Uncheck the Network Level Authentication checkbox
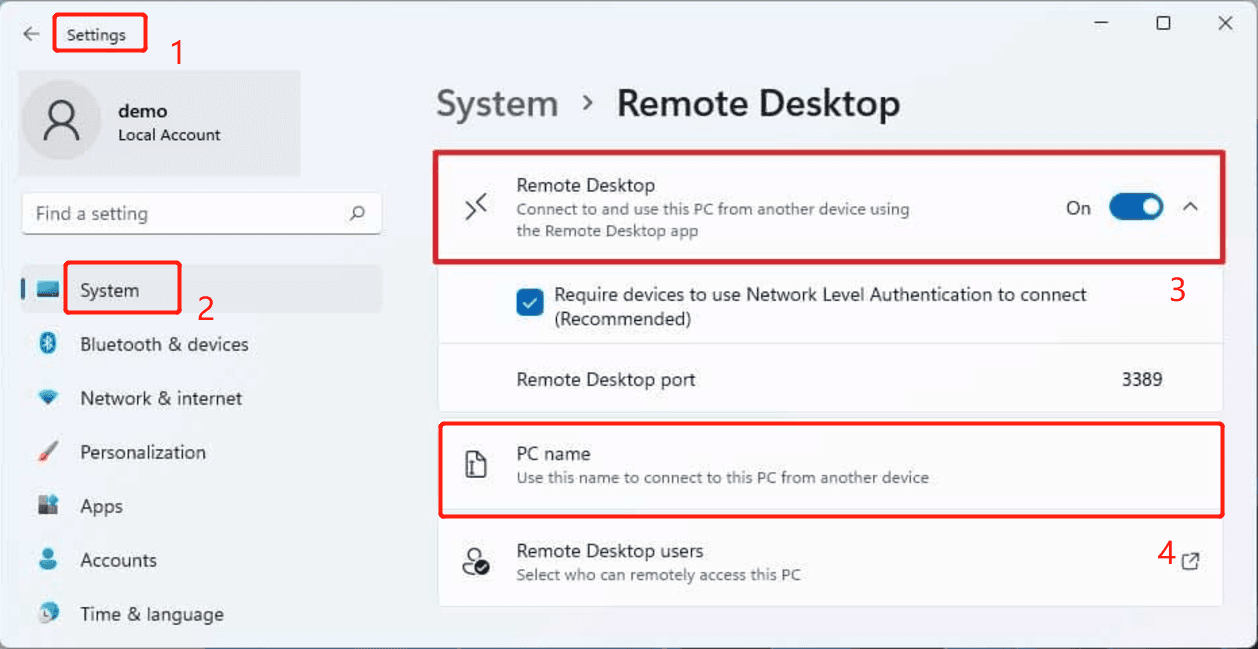The height and width of the screenshot is (649, 1258). tap(530, 302)
